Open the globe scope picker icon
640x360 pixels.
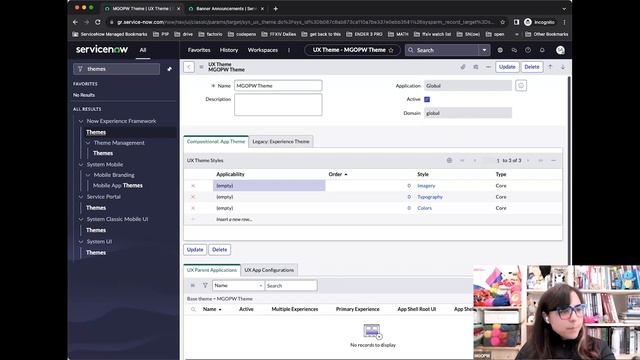click(500, 50)
